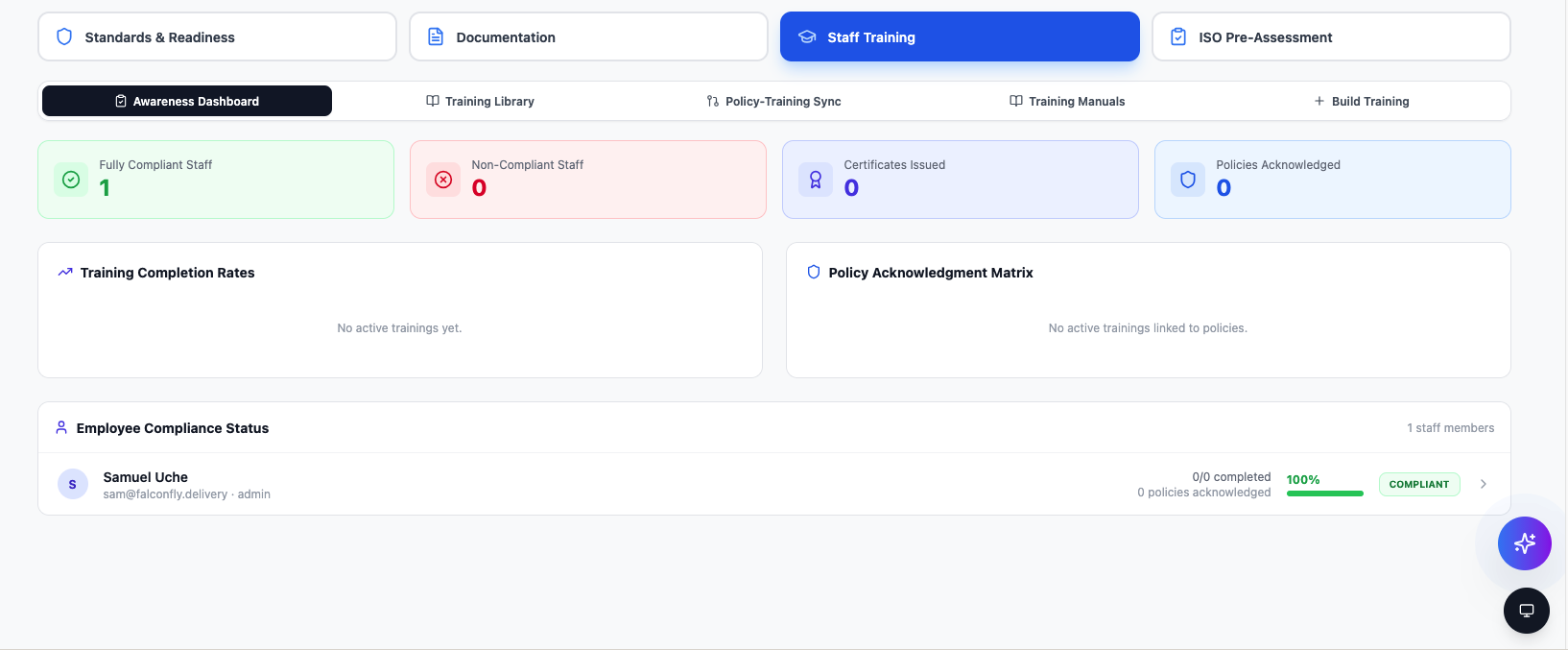
Task: Open the ISO Pre-Assessment section
Action: pyautogui.click(x=1331, y=36)
